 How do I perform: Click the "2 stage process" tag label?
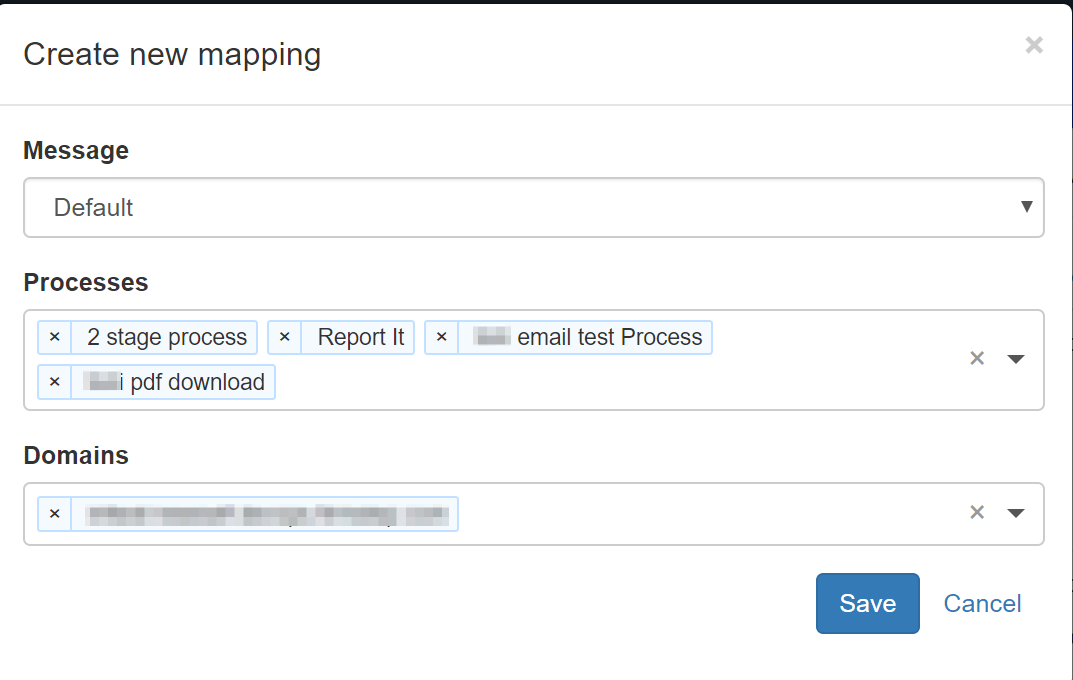pyautogui.click(x=164, y=337)
